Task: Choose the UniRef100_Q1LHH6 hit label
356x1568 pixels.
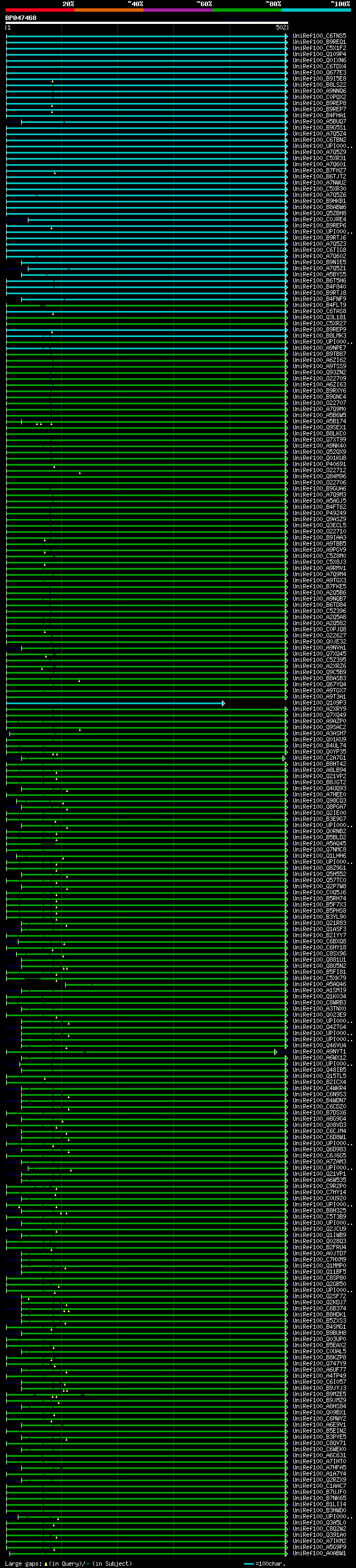Action: point(319,856)
